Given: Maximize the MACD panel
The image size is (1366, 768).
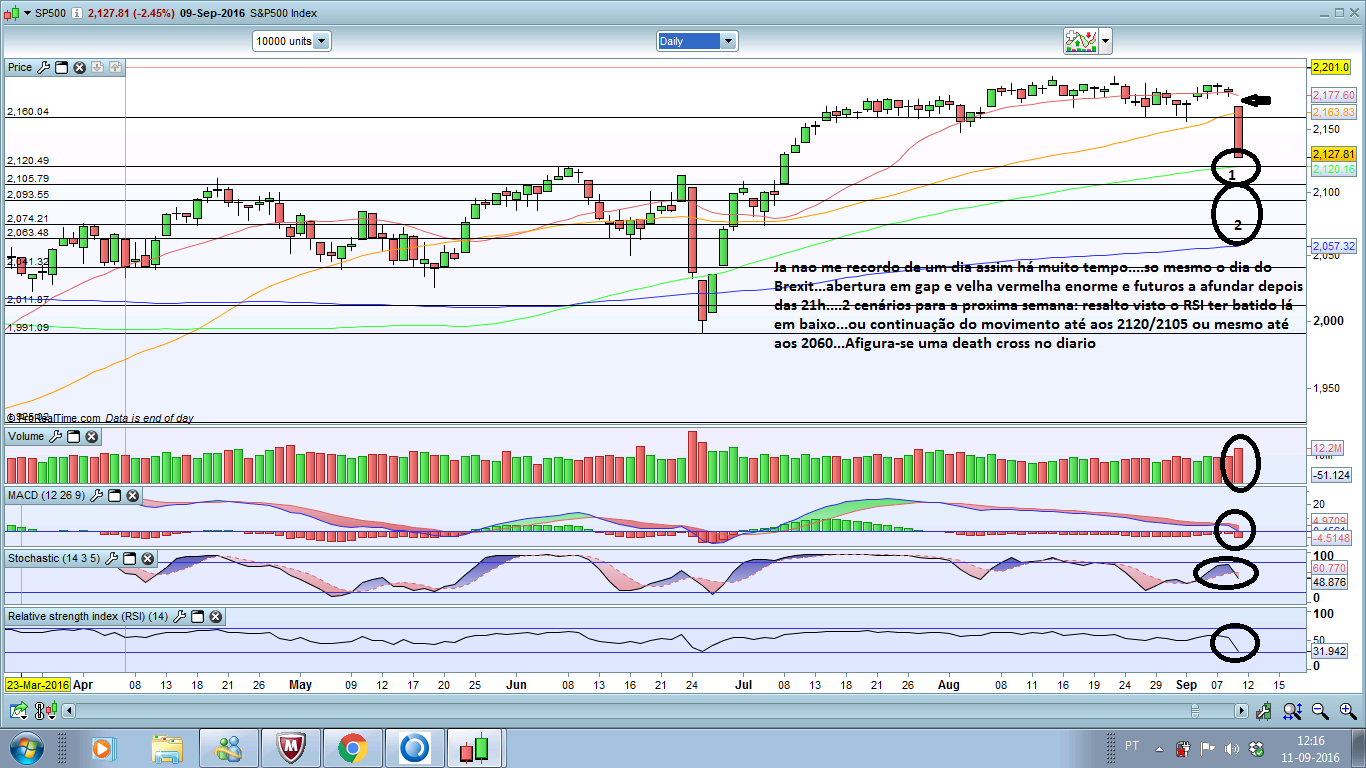Looking at the screenshot, I should click(x=114, y=495).
